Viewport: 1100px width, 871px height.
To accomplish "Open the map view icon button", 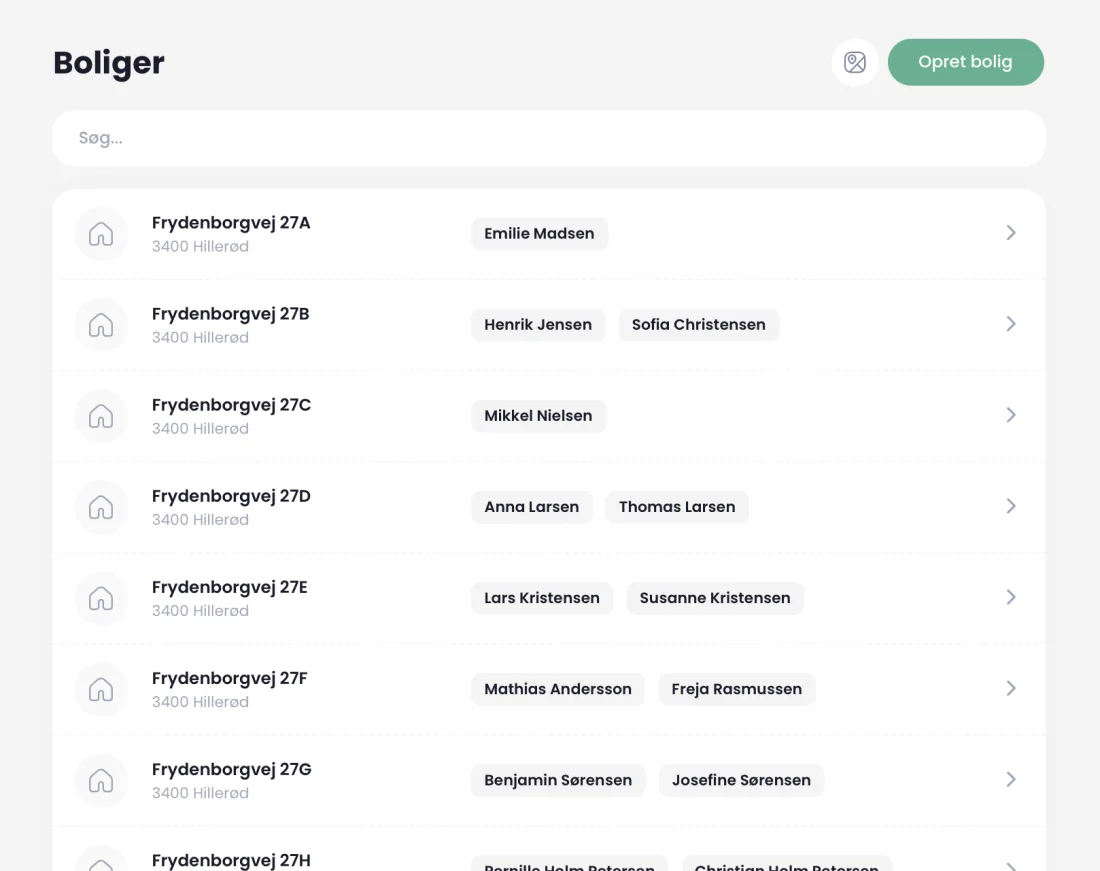I will (x=854, y=62).
